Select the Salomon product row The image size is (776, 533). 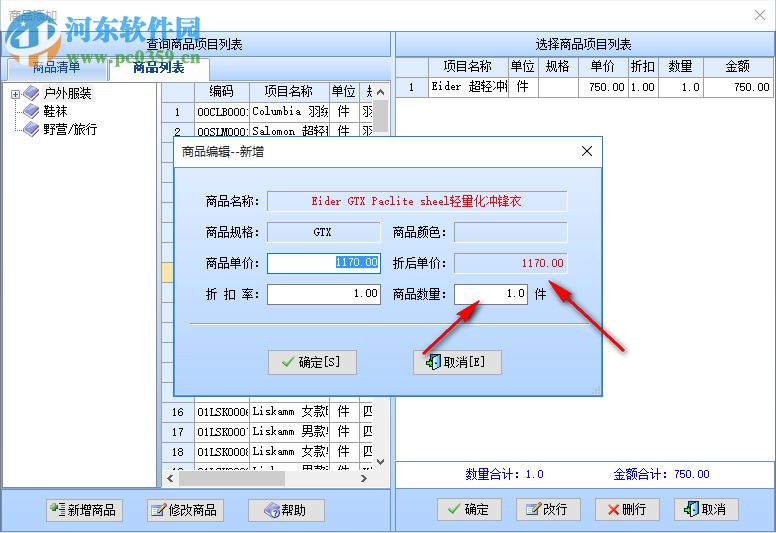coord(267,131)
